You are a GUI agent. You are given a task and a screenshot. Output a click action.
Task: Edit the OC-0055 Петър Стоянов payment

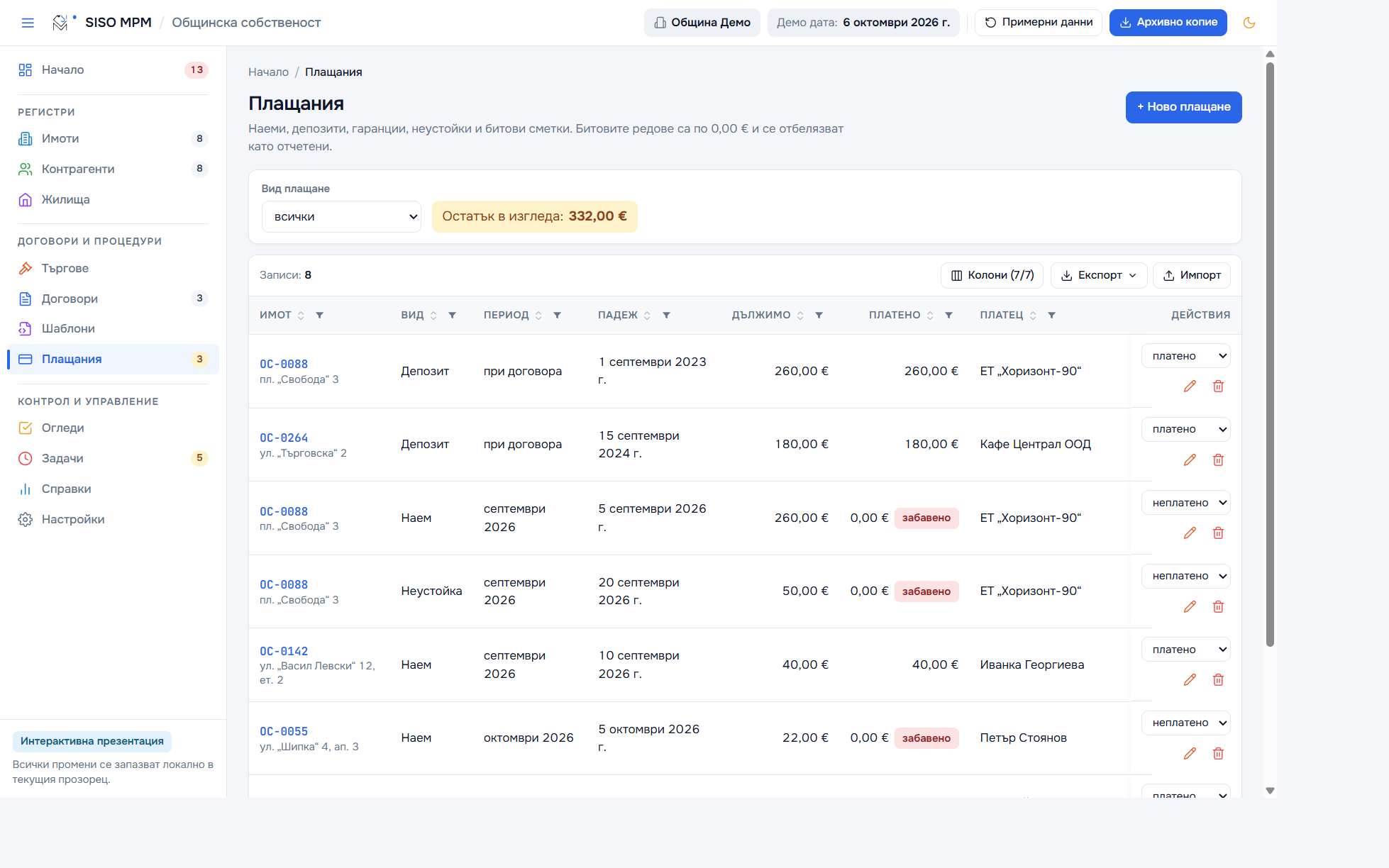pyautogui.click(x=1190, y=754)
